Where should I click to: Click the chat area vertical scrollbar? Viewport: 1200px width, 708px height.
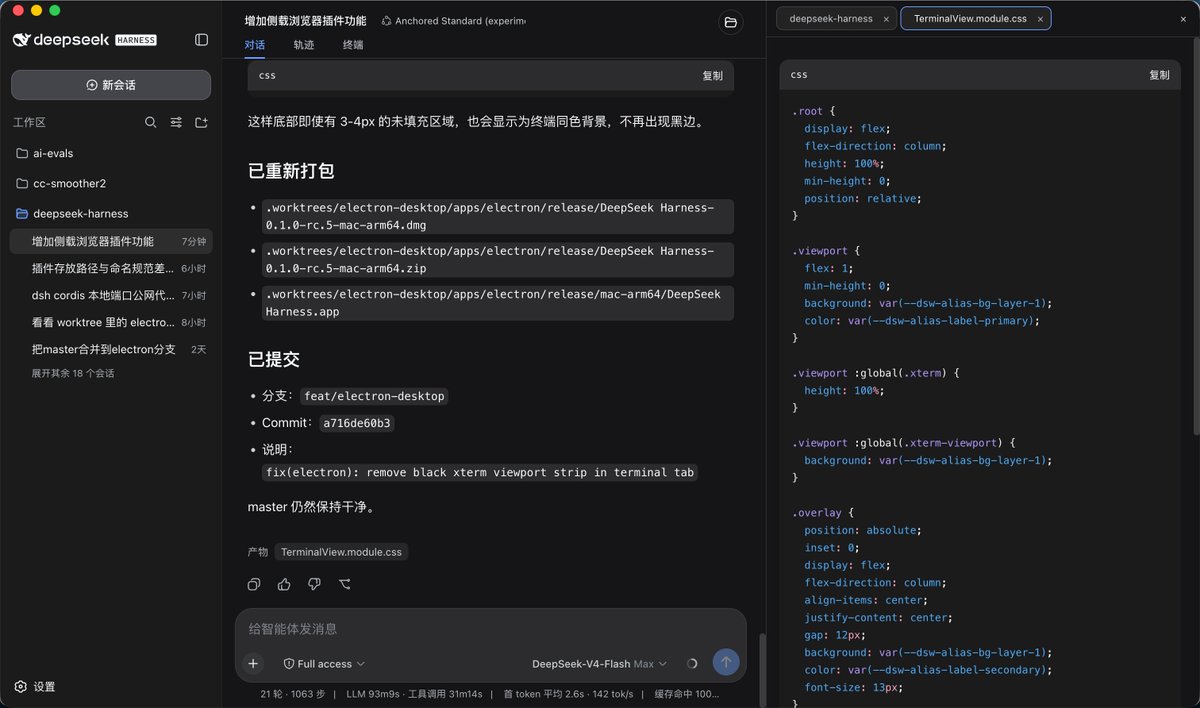(x=761, y=670)
